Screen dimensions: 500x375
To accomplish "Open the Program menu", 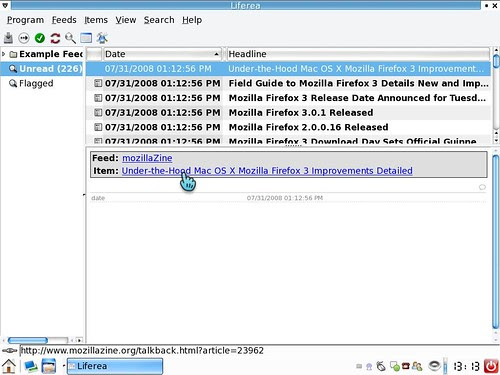I will click(25, 20).
